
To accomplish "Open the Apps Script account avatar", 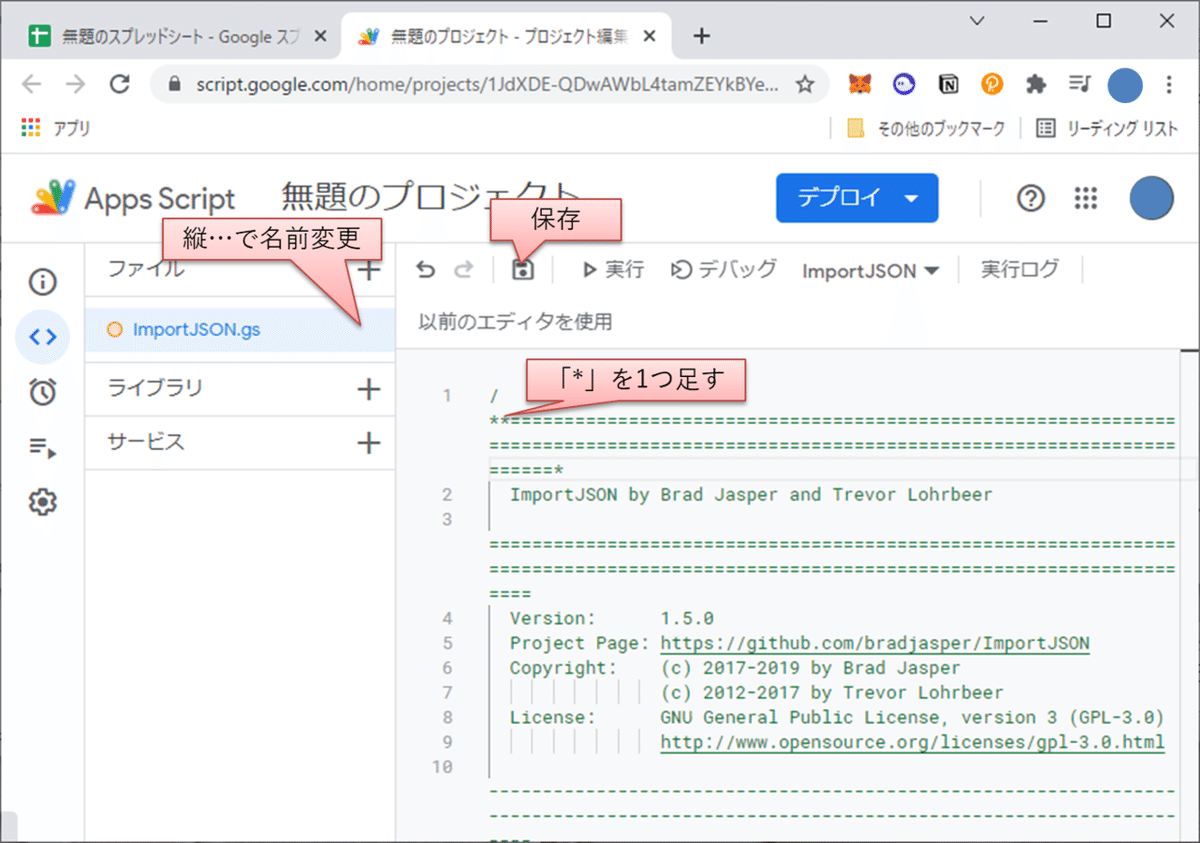I will (x=1151, y=198).
